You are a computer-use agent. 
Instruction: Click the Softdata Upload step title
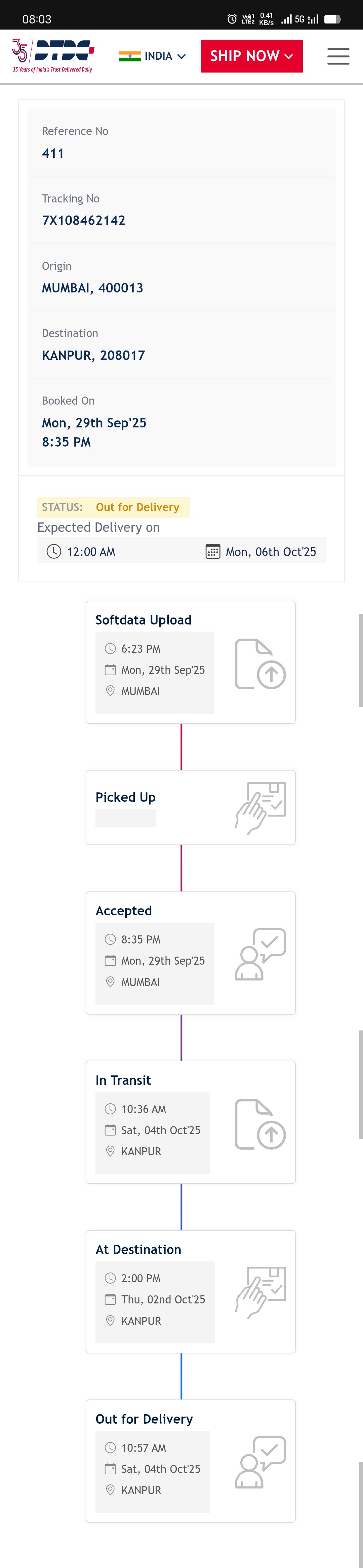point(143,620)
